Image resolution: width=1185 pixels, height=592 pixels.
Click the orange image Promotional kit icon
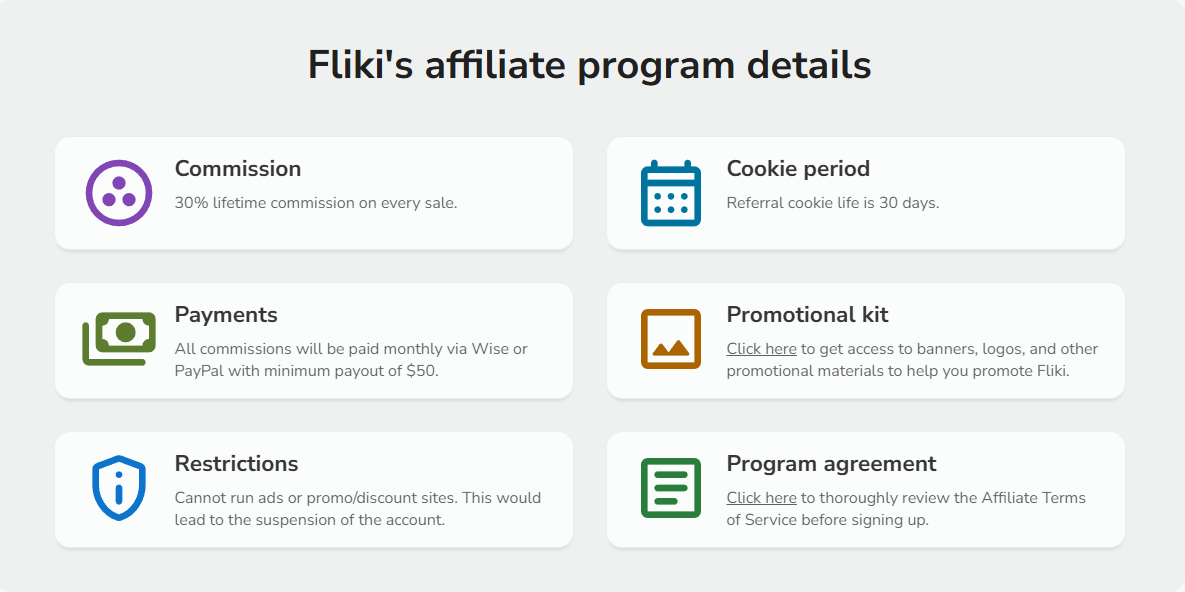(670, 339)
